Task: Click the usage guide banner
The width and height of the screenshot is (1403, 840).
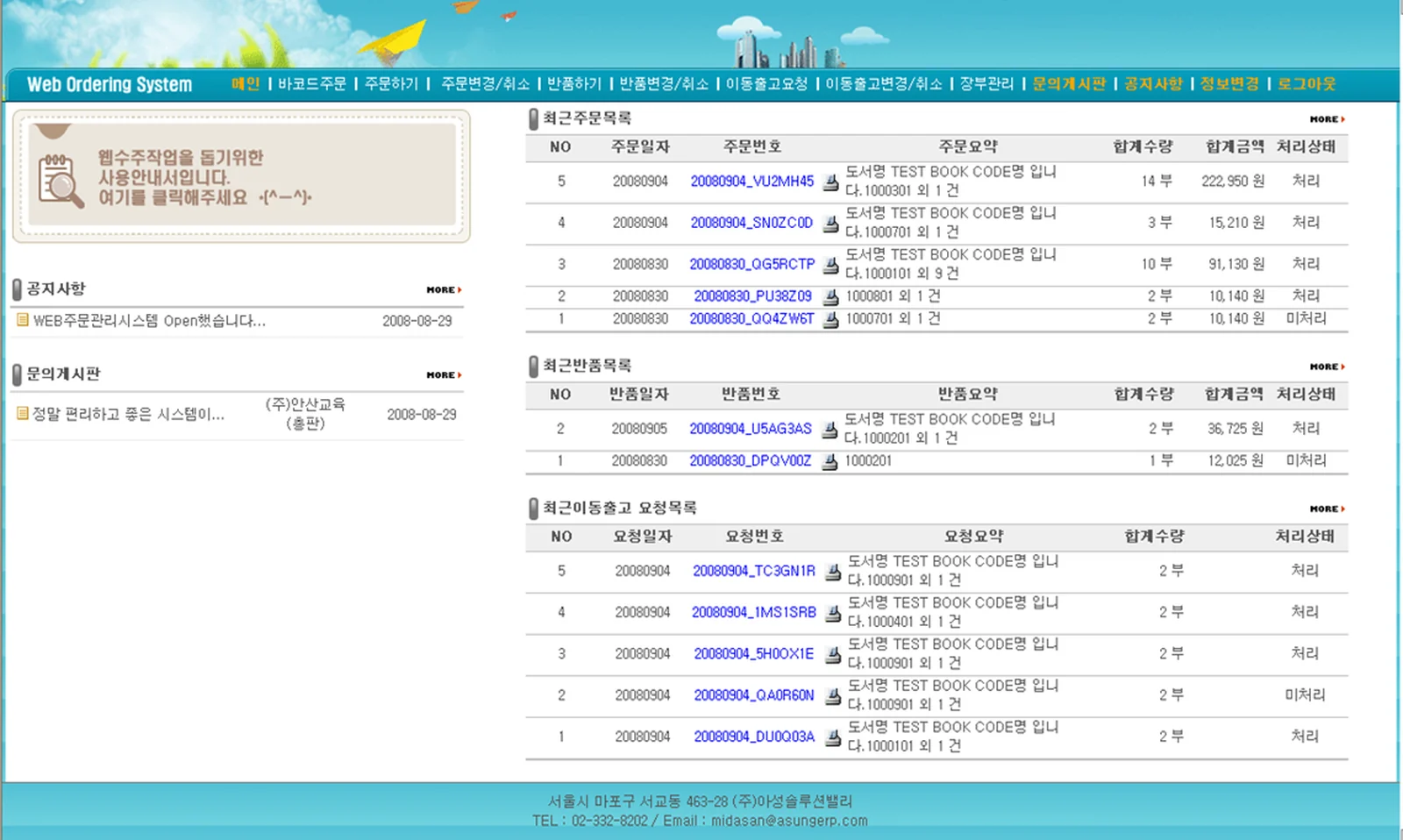Action: [x=241, y=175]
